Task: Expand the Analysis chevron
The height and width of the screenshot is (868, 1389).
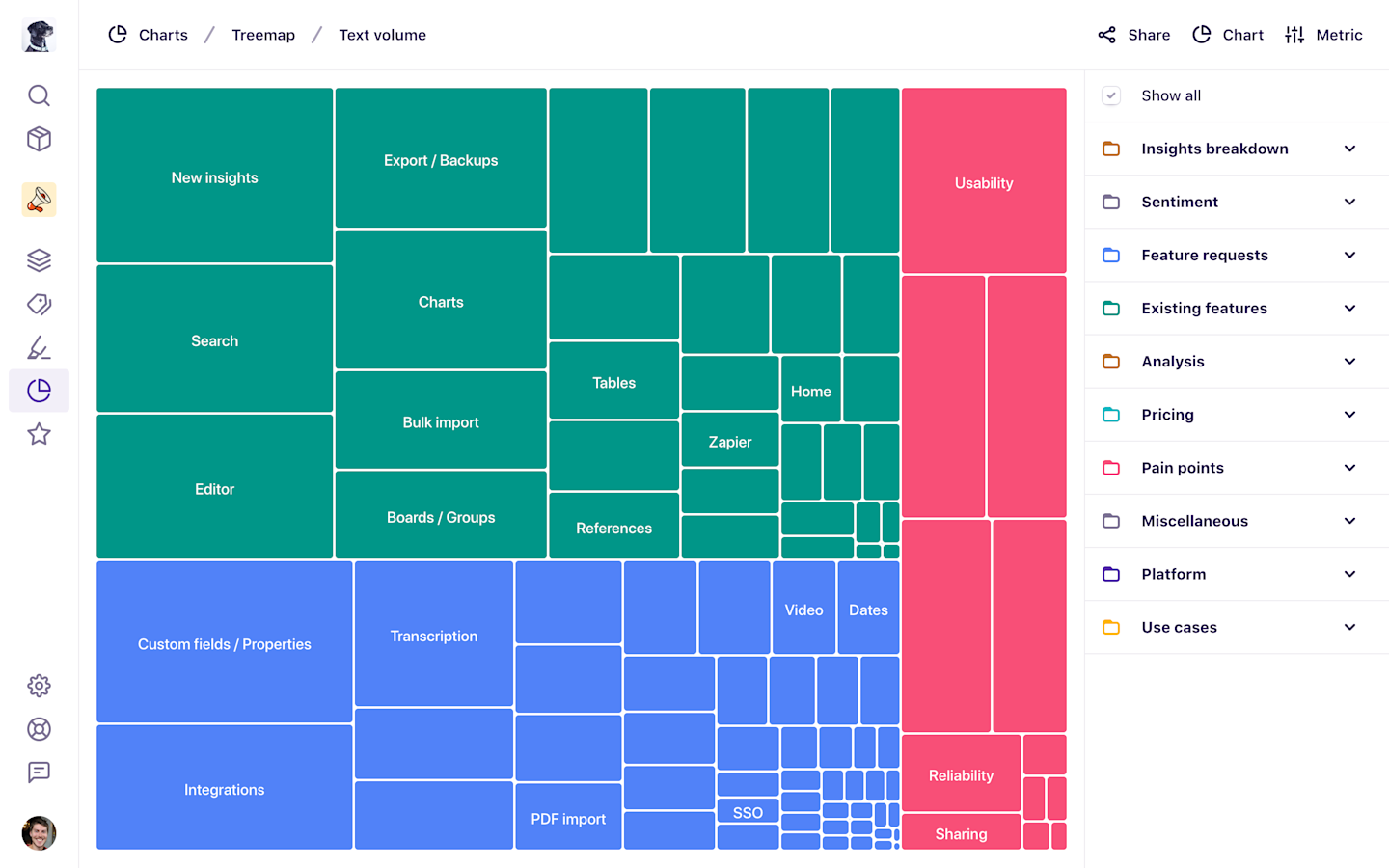Action: tap(1349, 361)
